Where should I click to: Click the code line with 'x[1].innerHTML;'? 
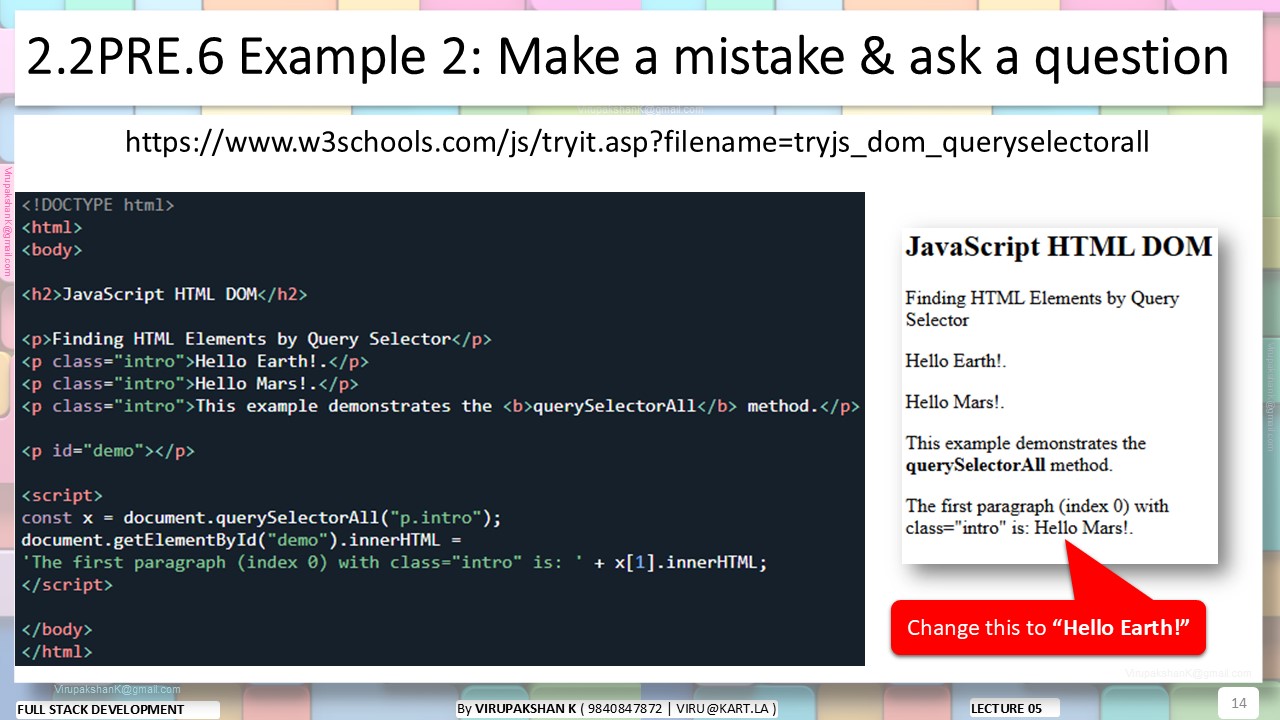tap(394, 562)
